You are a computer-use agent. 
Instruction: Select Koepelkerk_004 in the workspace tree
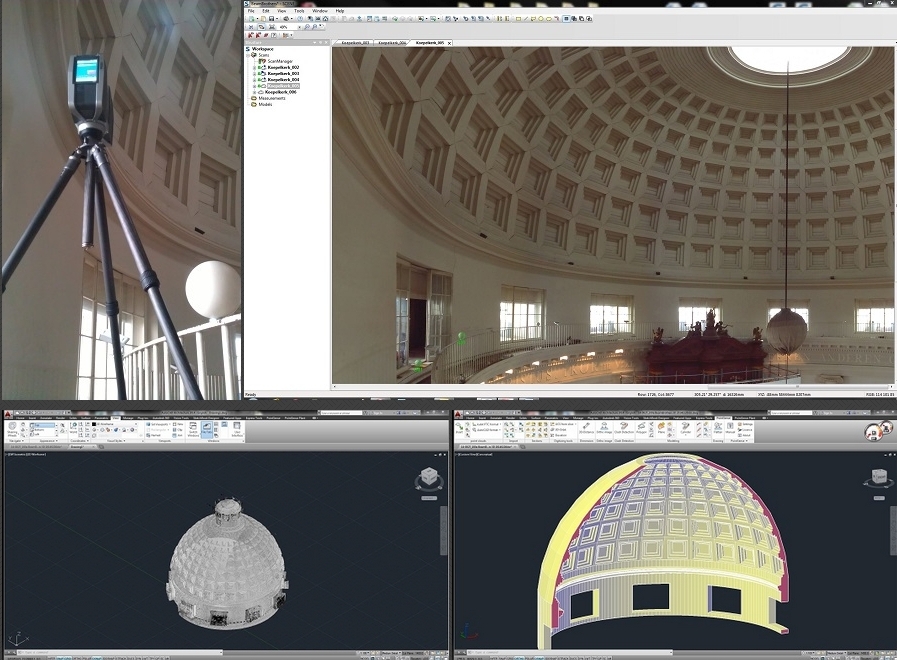coord(283,80)
